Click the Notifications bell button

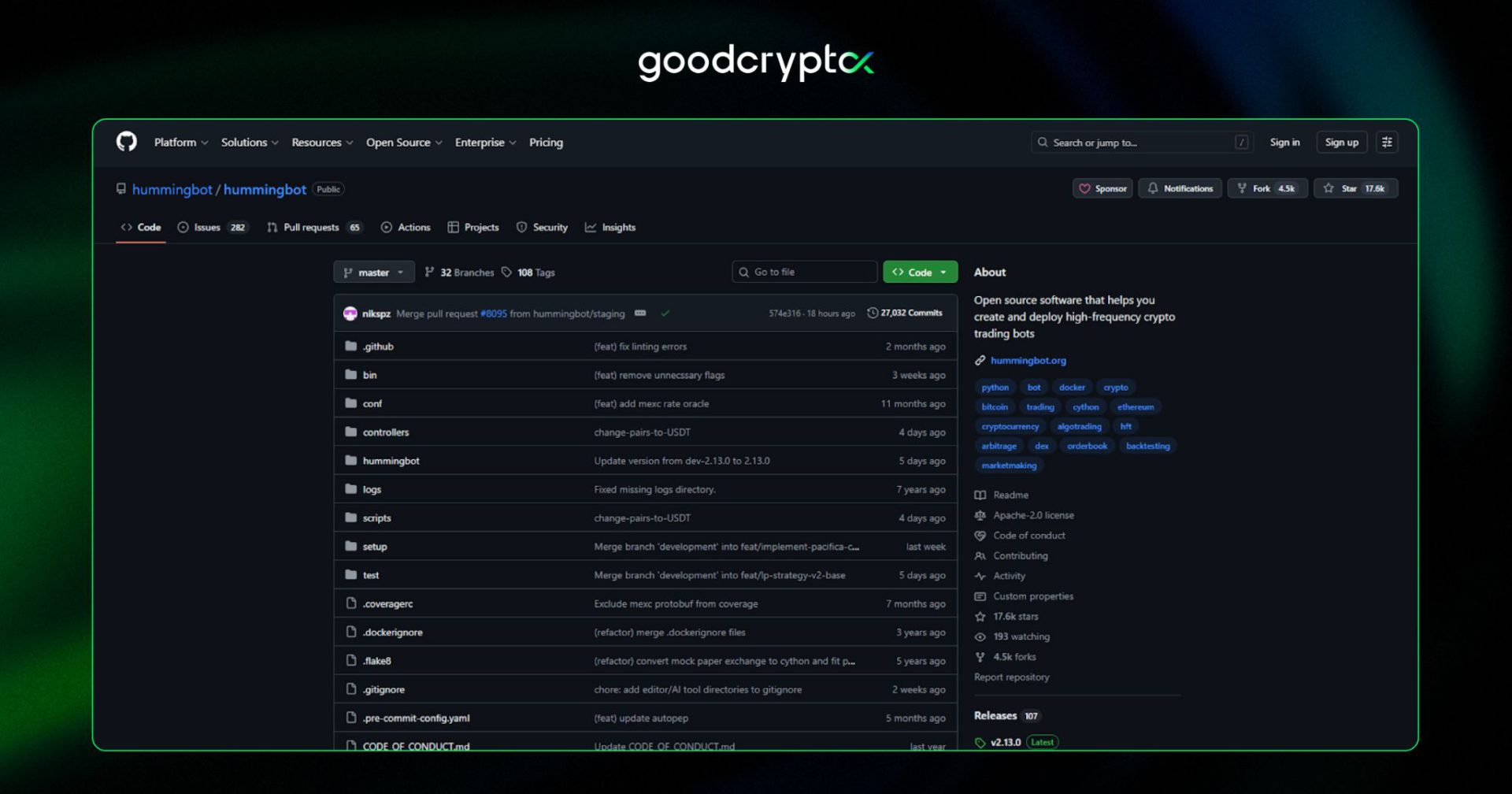[1180, 188]
